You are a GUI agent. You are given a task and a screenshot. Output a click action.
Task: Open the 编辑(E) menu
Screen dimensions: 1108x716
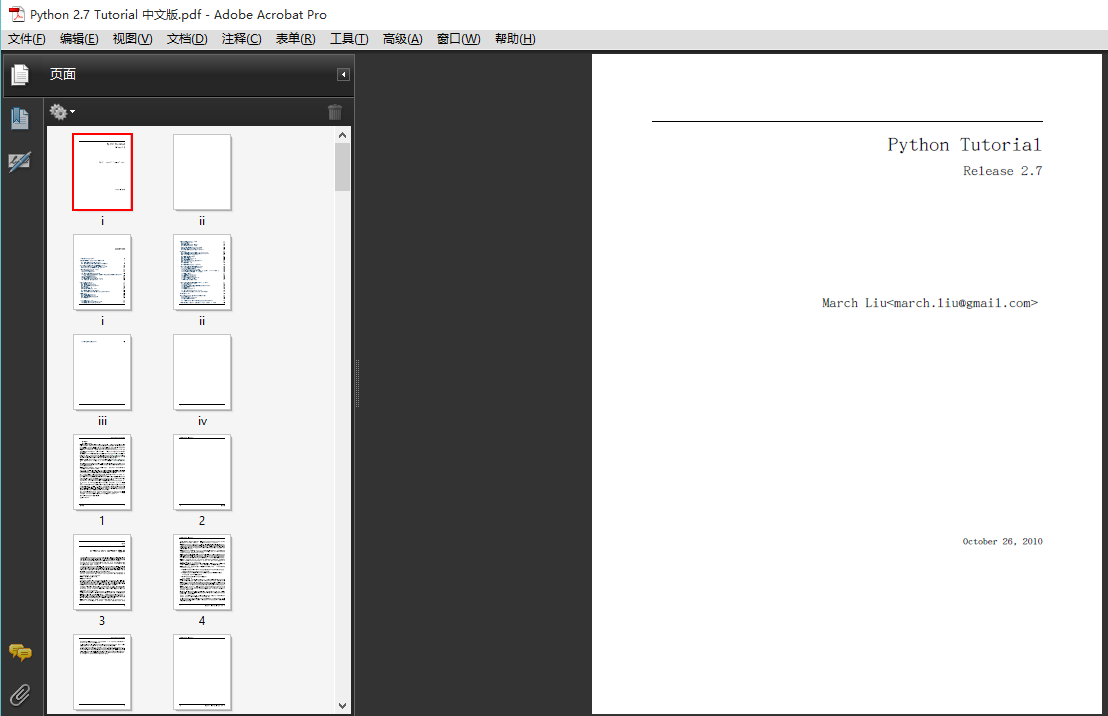tap(79, 39)
